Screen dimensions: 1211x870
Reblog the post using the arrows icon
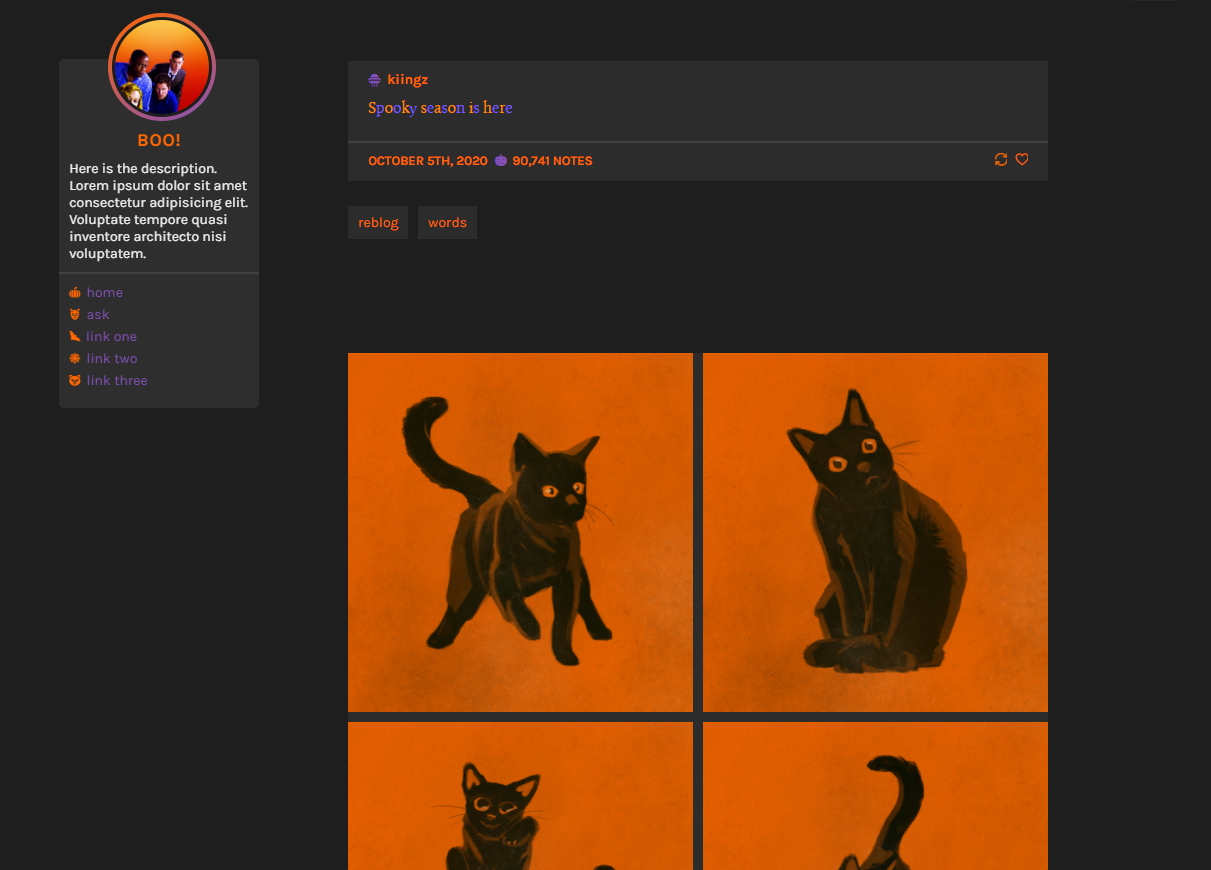coord(1001,160)
